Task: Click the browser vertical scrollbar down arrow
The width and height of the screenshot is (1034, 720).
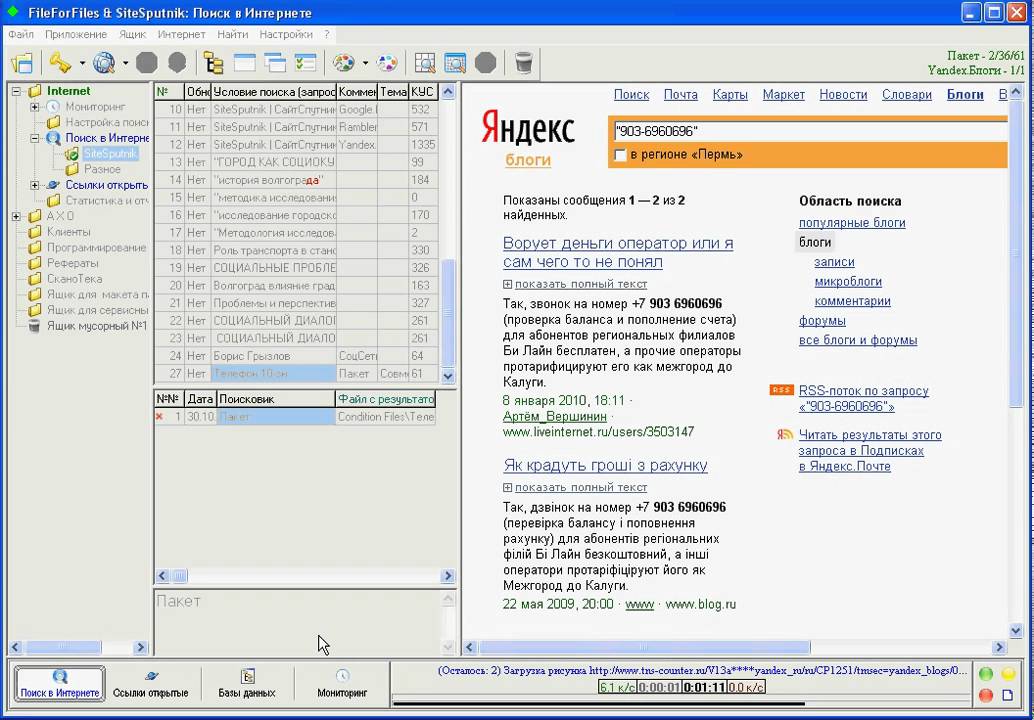Action: [x=1016, y=631]
